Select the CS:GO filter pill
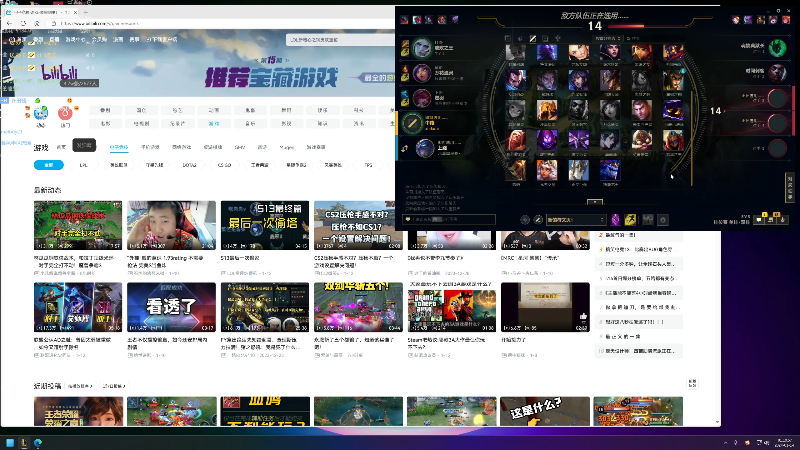Screen dimensions: 800x450 point(224,165)
